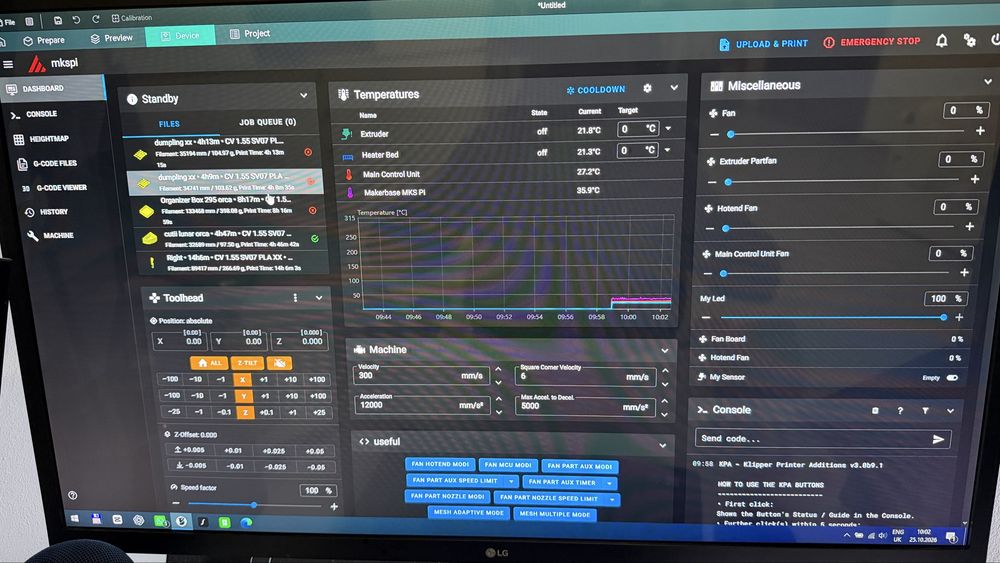Click the motors off icon button
1000x563 pixels.
coord(279,363)
